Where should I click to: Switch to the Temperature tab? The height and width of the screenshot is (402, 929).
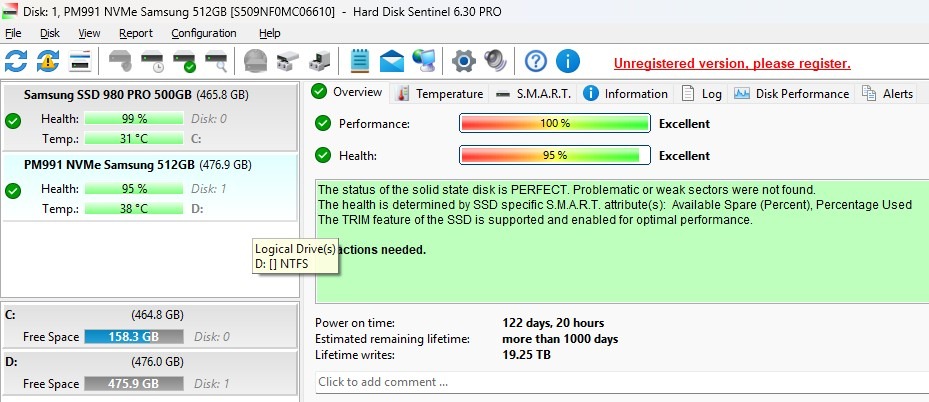[x=441, y=94]
